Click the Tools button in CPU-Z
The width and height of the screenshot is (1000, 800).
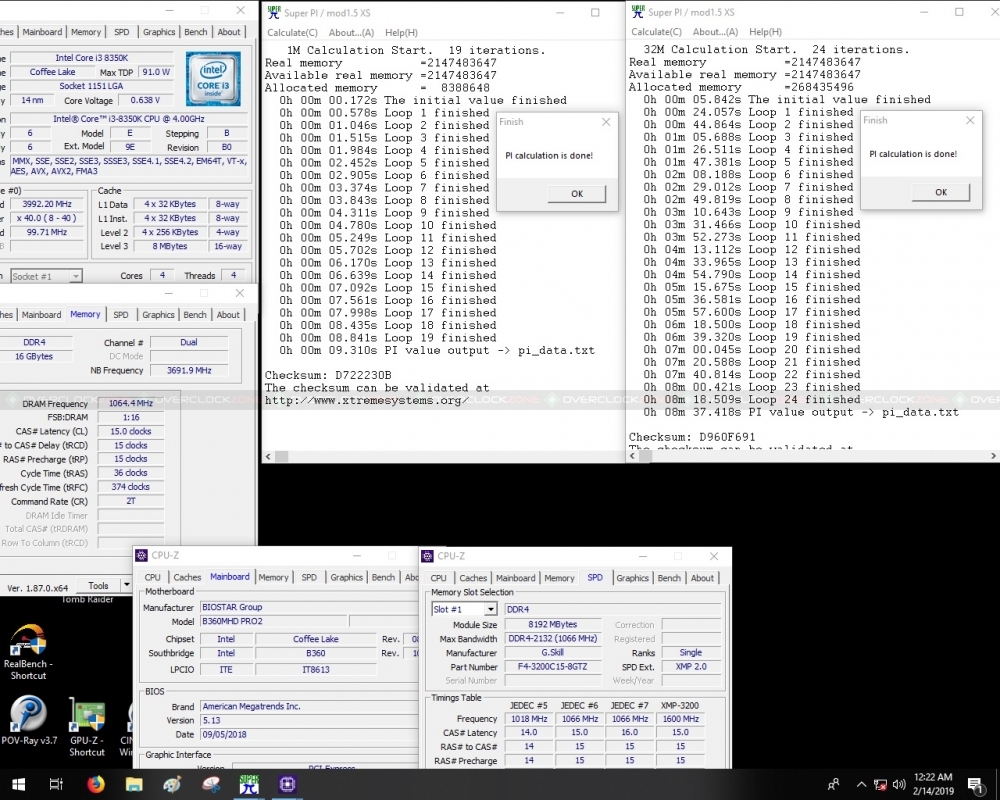(x=98, y=585)
